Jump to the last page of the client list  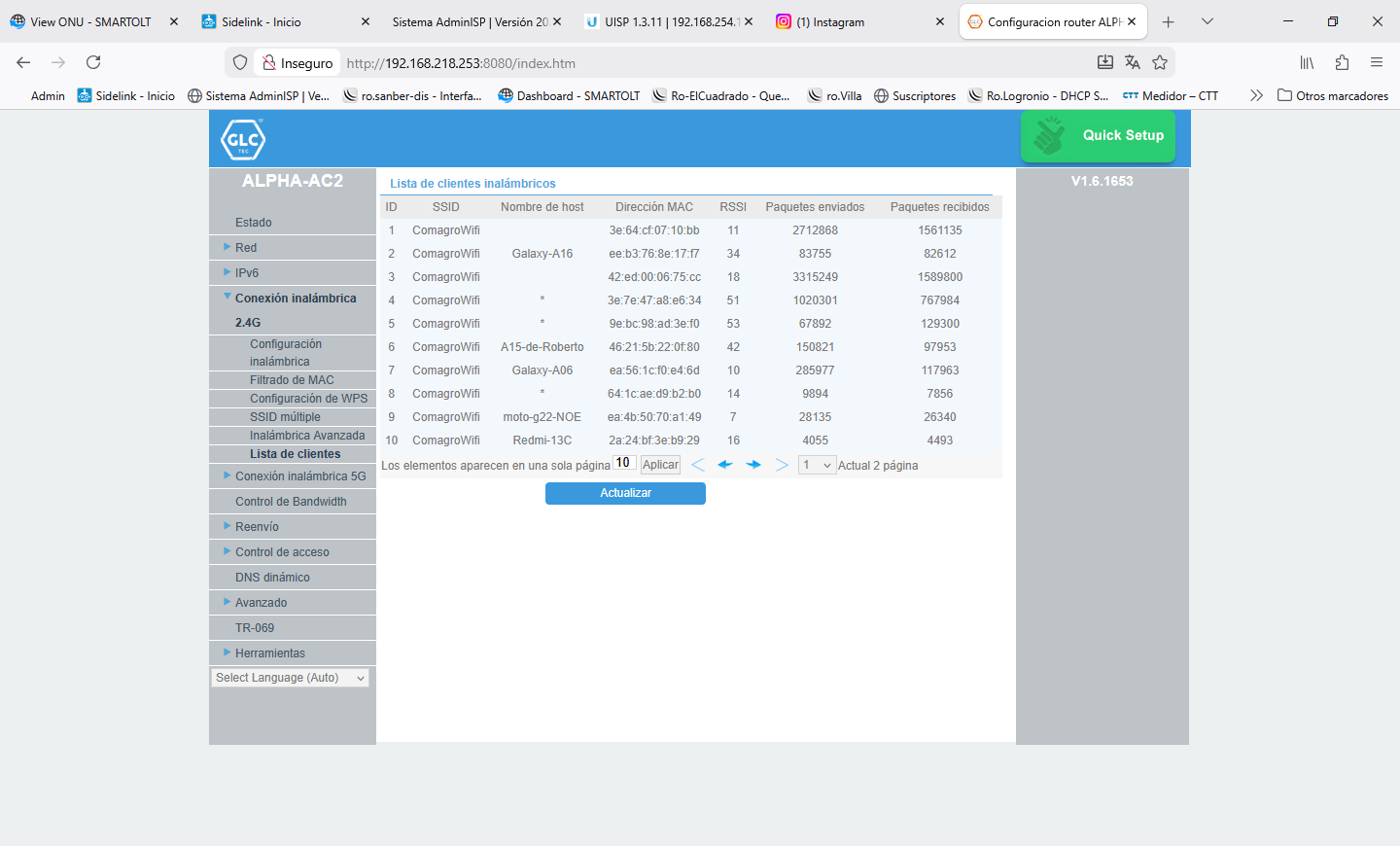click(782, 465)
